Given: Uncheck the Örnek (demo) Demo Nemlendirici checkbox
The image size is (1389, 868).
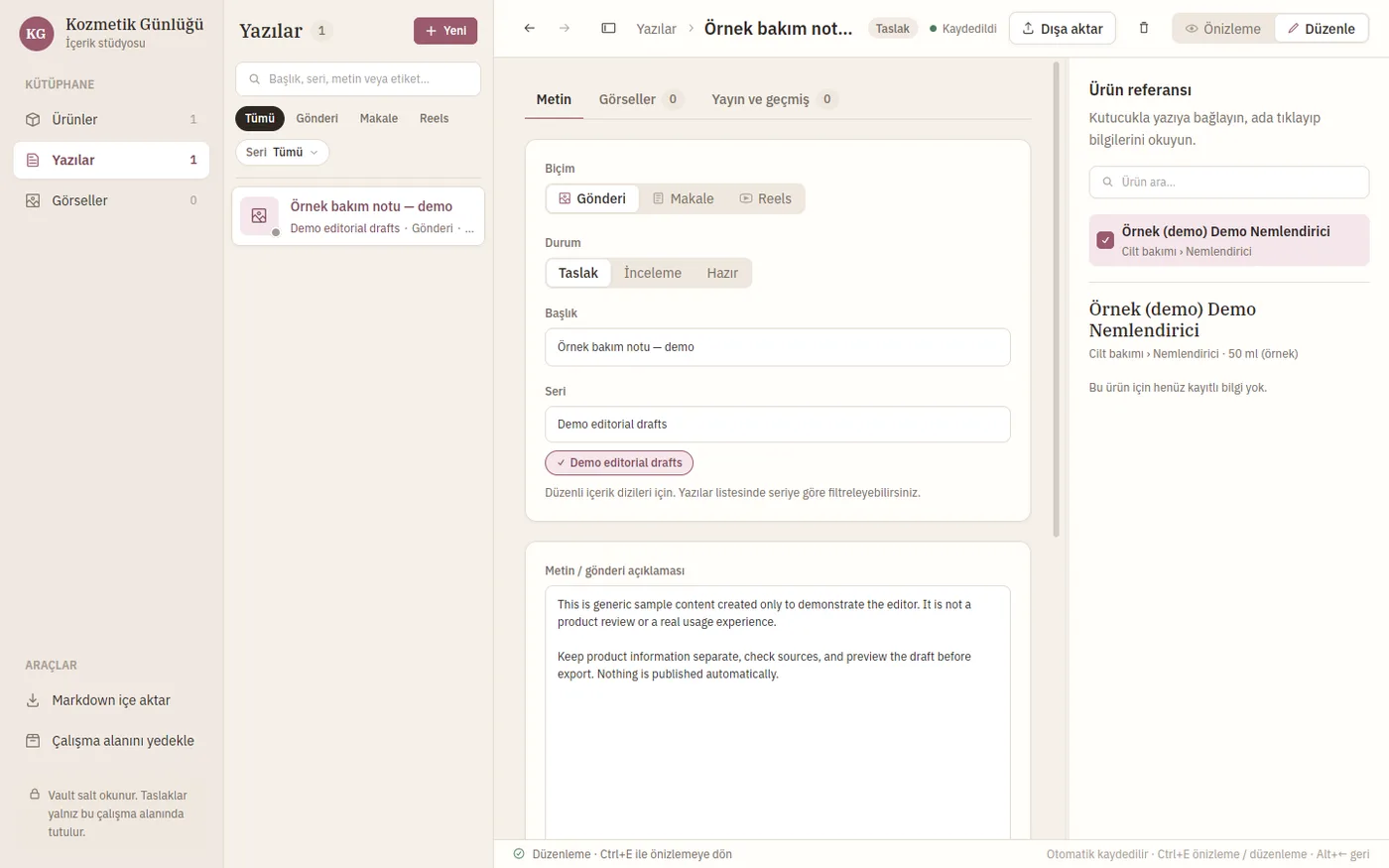Looking at the screenshot, I should [x=1105, y=240].
